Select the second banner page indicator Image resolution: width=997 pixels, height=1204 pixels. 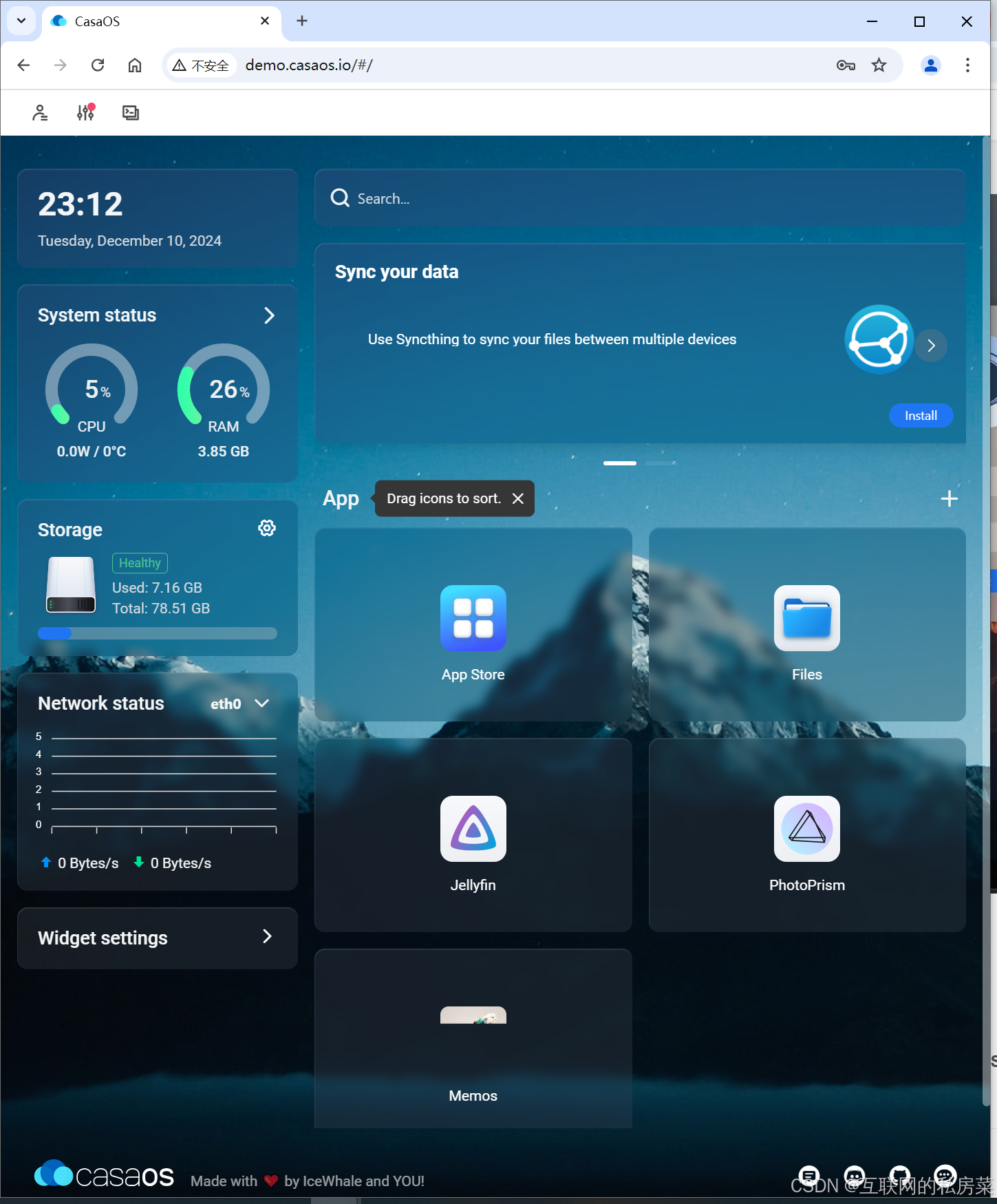point(661,463)
